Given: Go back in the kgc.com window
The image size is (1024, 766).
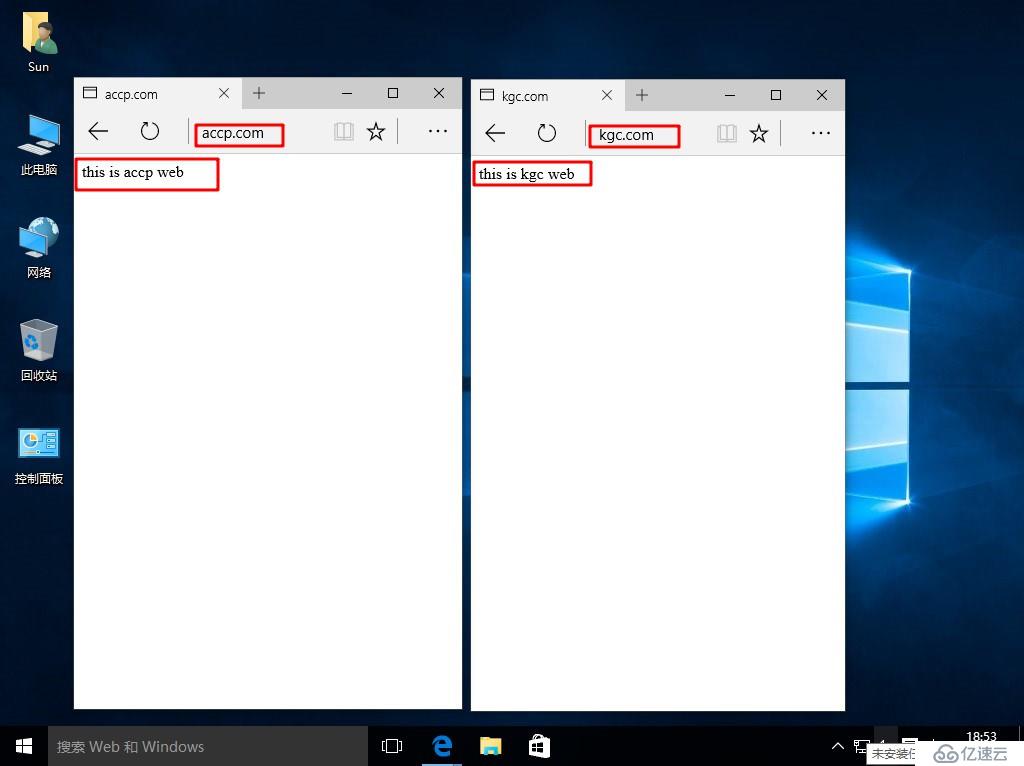Looking at the screenshot, I should click(x=495, y=133).
